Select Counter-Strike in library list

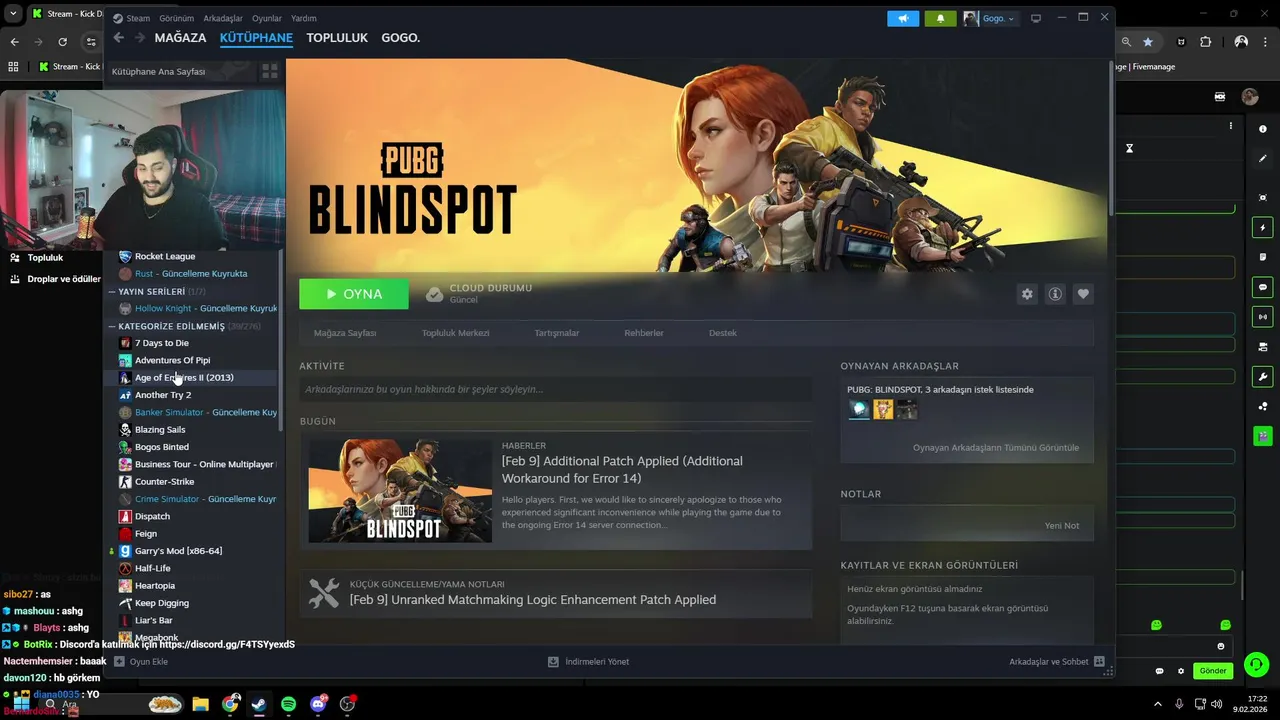(x=164, y=482)
